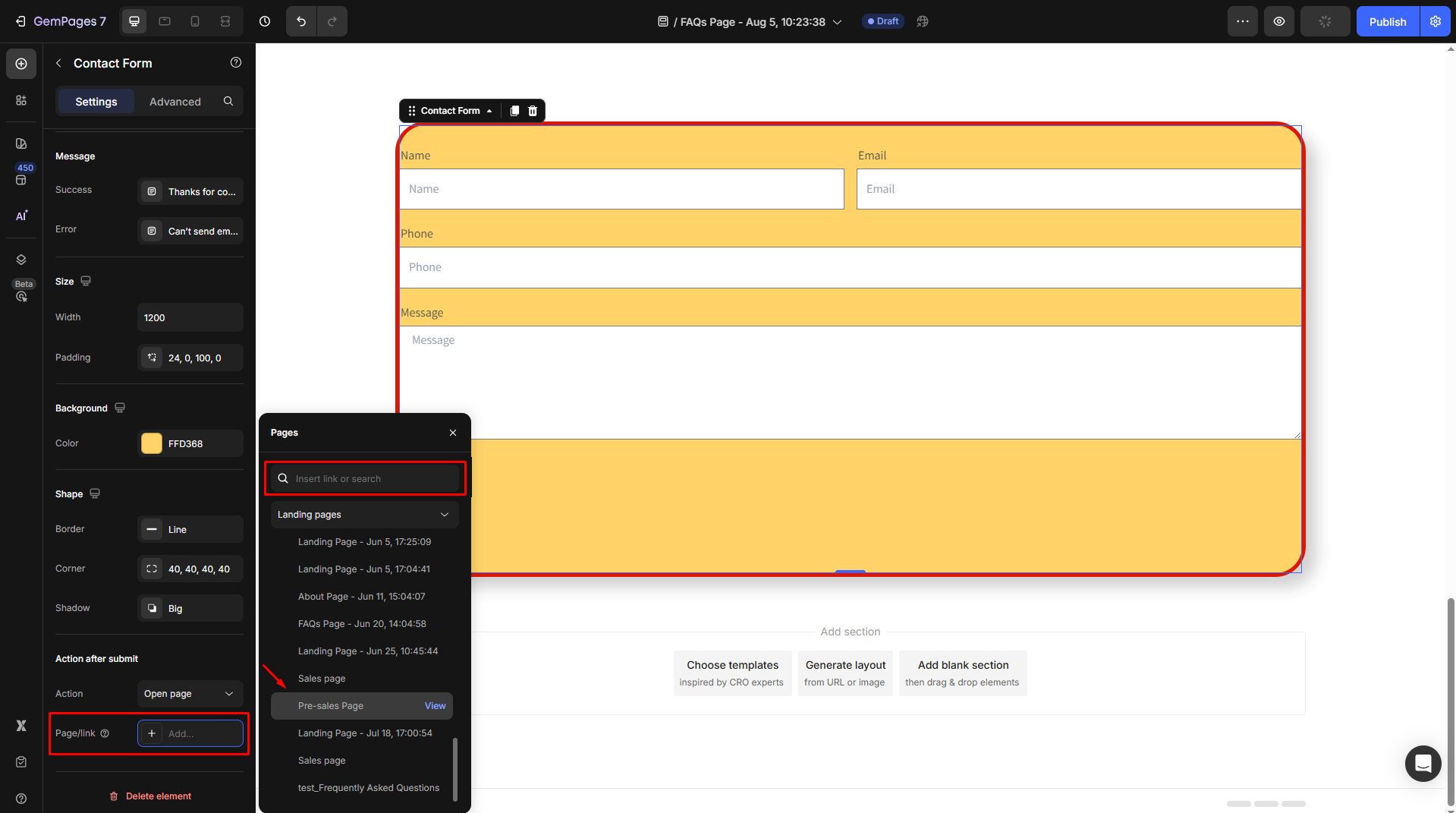Click Delete element link
This screenshot has width=1456, height=813.
point(150,796)
